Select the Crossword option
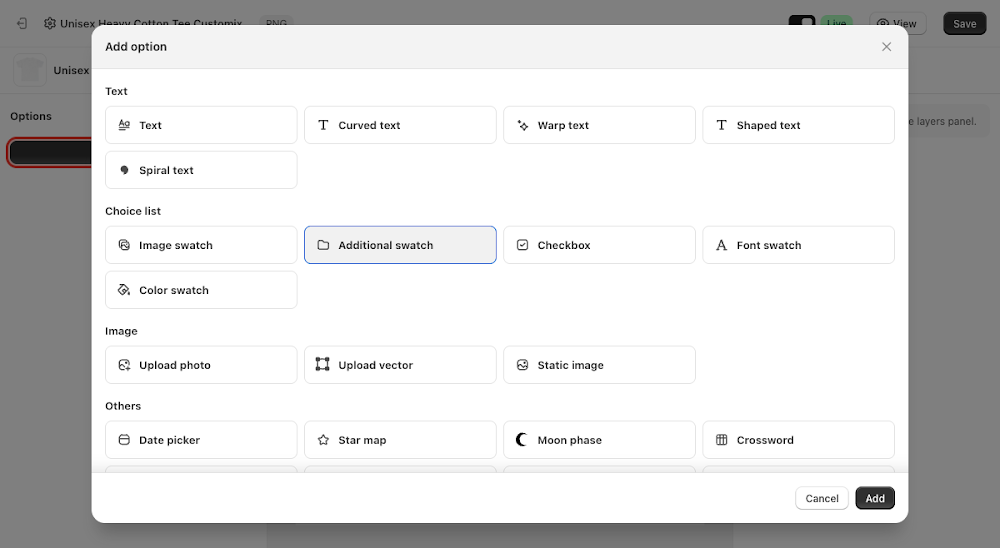1000x548 pixels. (798, 440)
